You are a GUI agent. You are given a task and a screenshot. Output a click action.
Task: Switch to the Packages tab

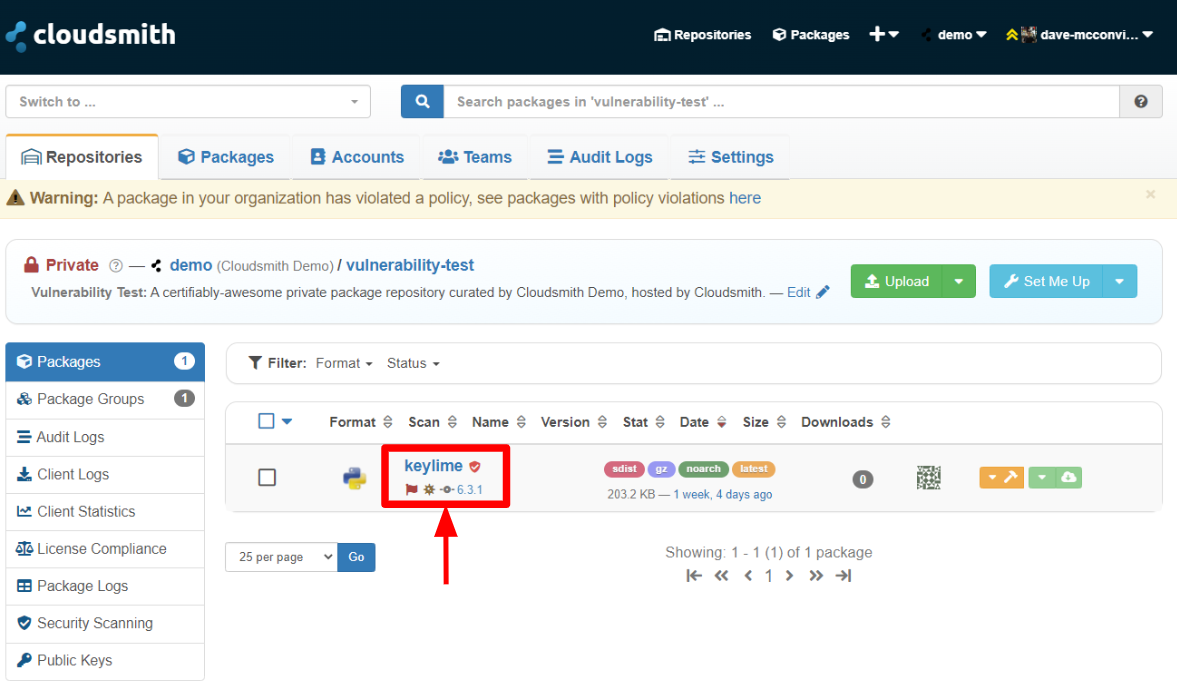tap(226, 157)
